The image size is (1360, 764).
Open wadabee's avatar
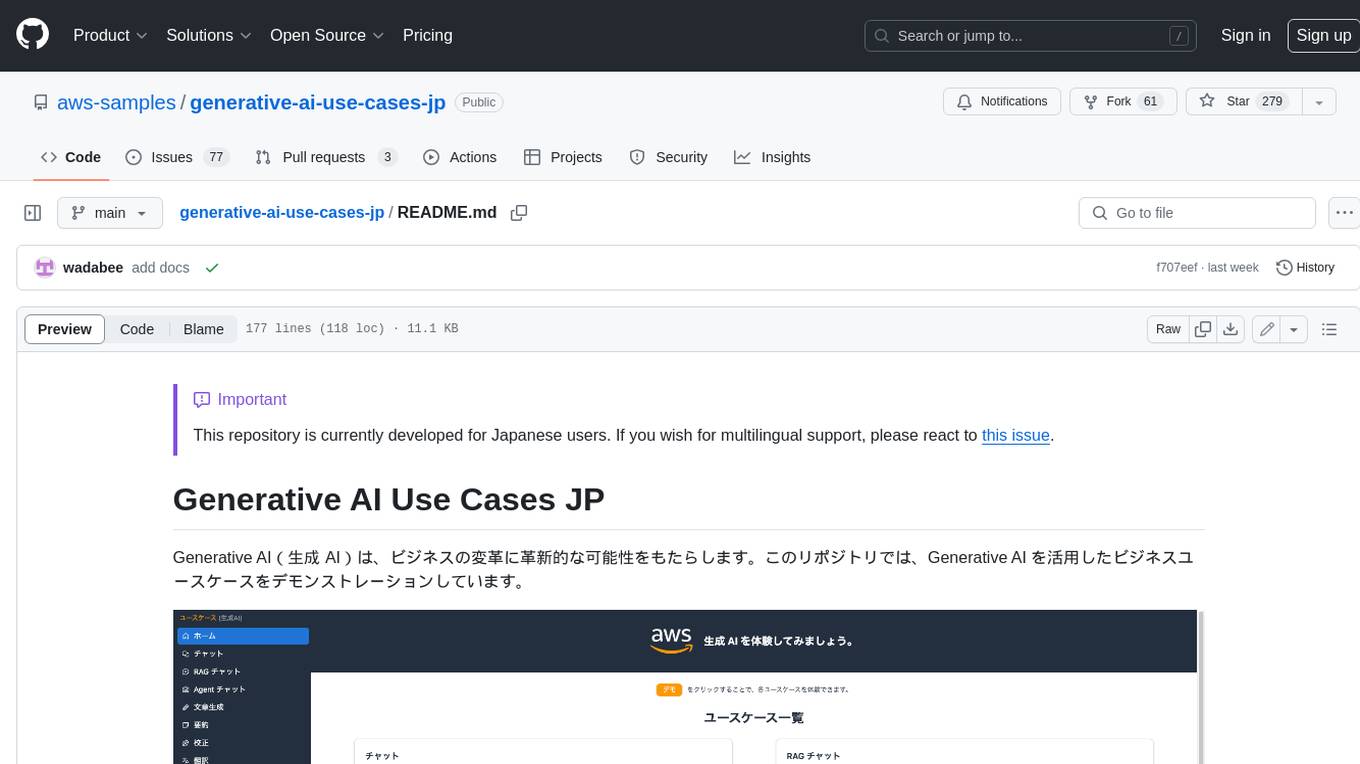click(x=45, y=268)
